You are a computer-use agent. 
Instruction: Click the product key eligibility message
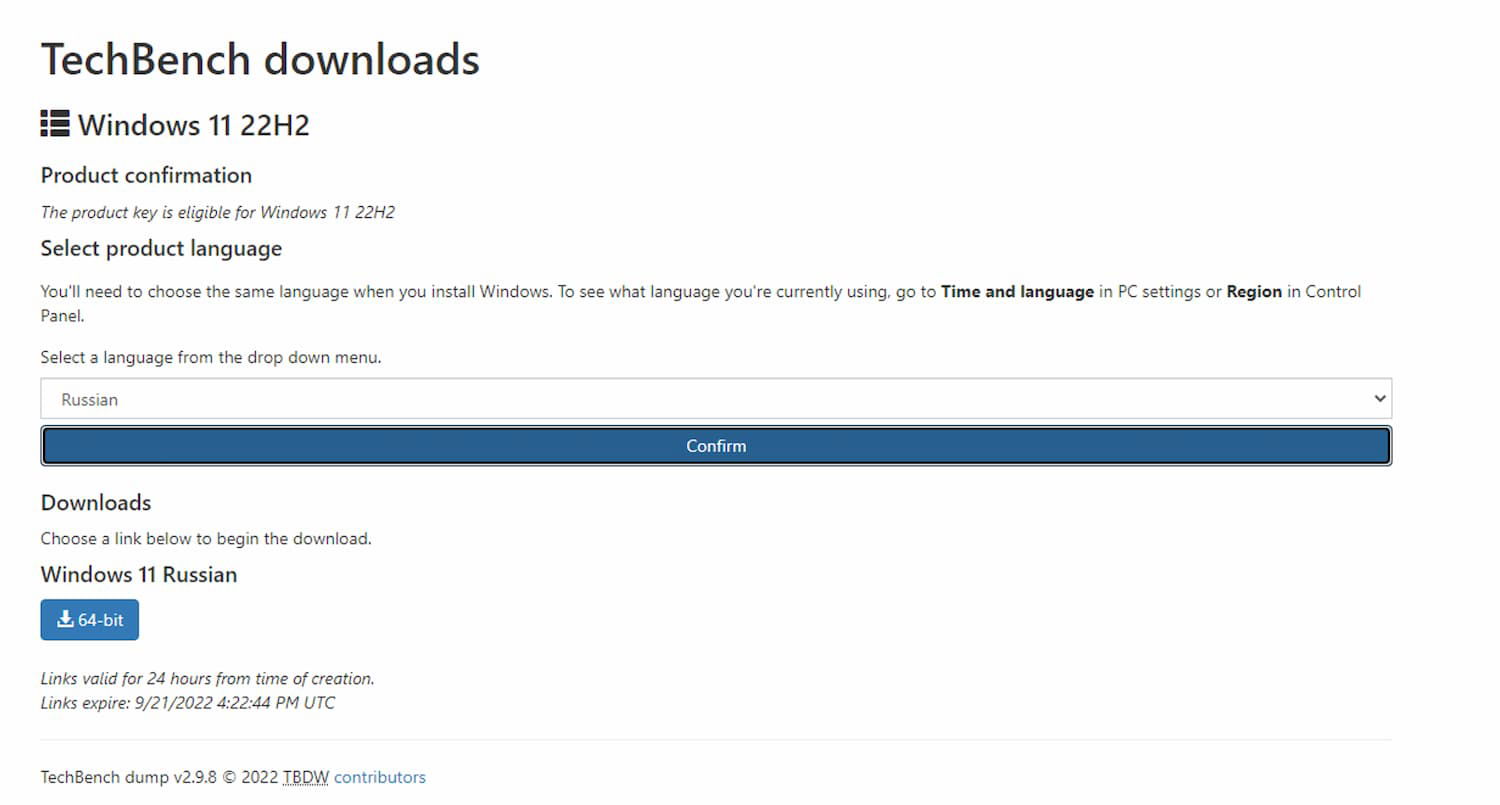coord(217,212)
